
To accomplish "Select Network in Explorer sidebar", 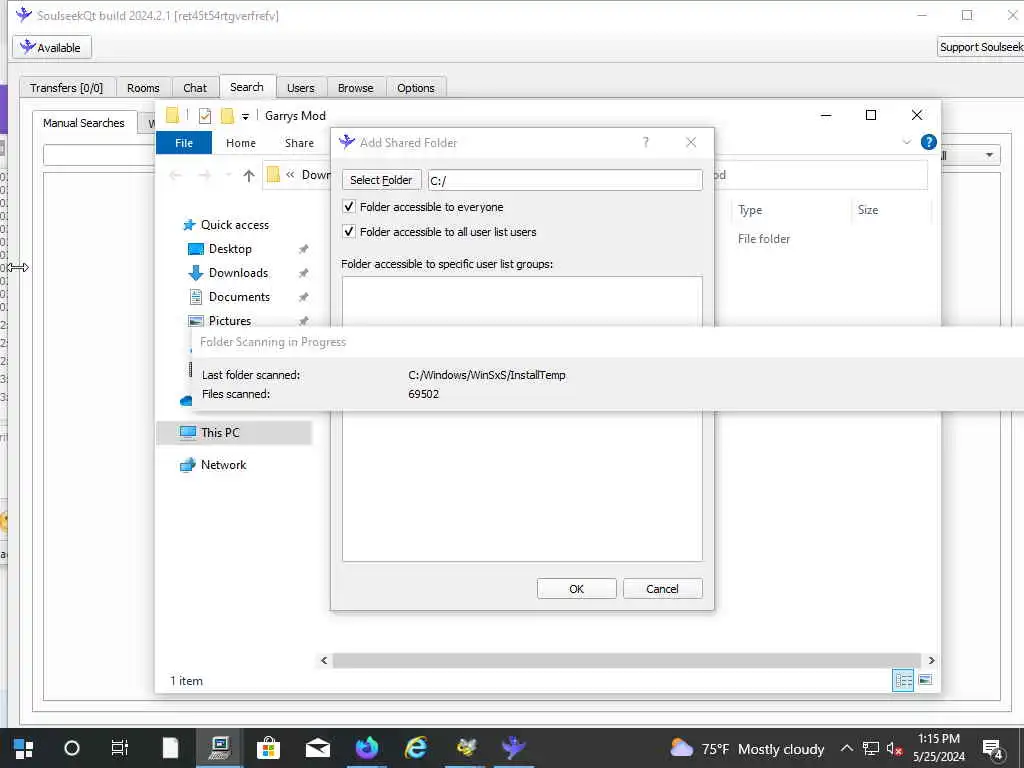I will pos(223,465).
